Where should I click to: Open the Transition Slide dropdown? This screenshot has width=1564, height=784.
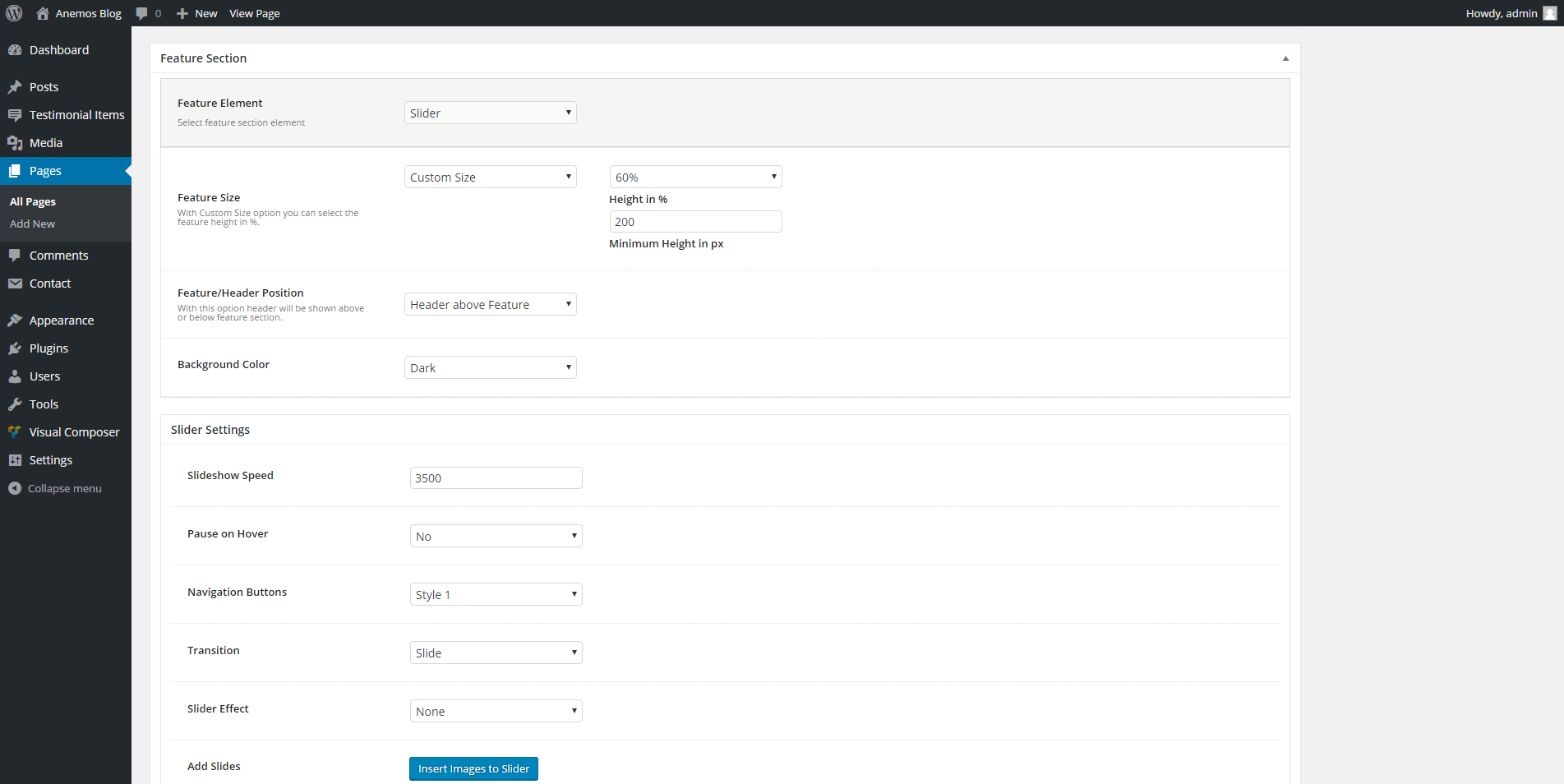(x=496, y=653)
